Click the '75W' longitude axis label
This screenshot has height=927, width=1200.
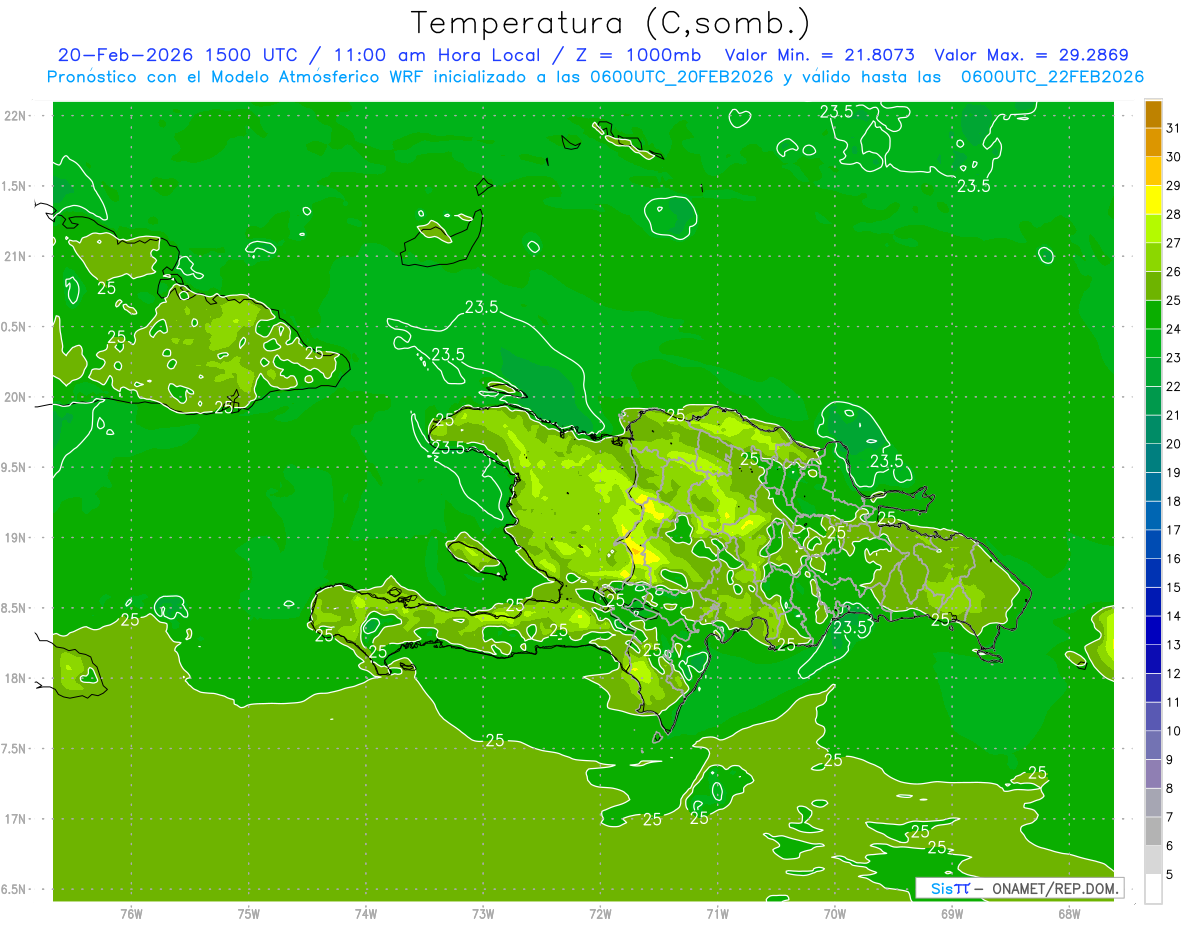tap(248, 914)
